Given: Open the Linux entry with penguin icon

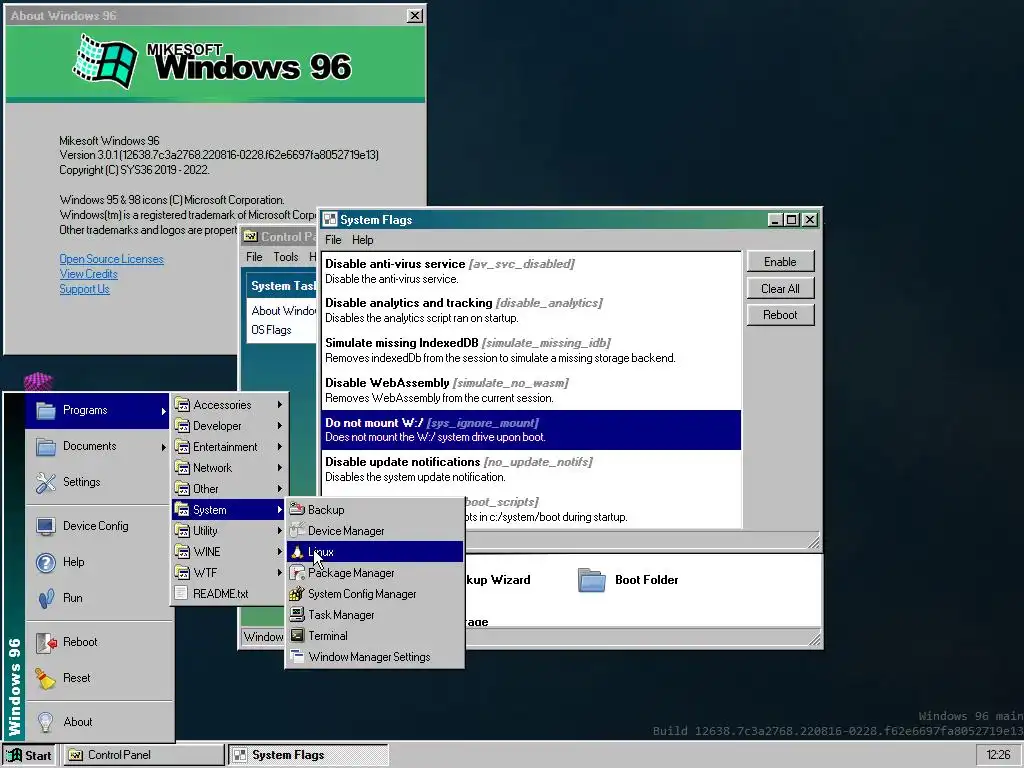Looking at the screenshot, I should (x=375, y=552).
